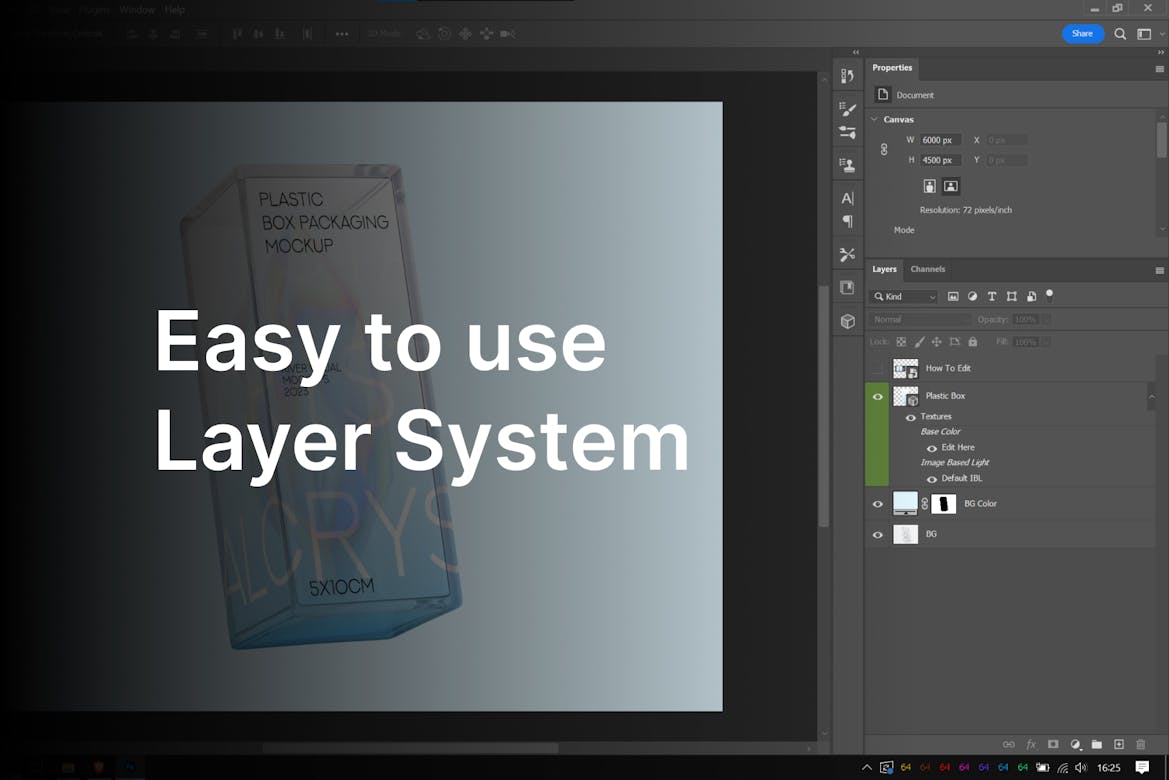Click the create new layer icon
Screen dimensions: 1169x780
coord(1119,745)
